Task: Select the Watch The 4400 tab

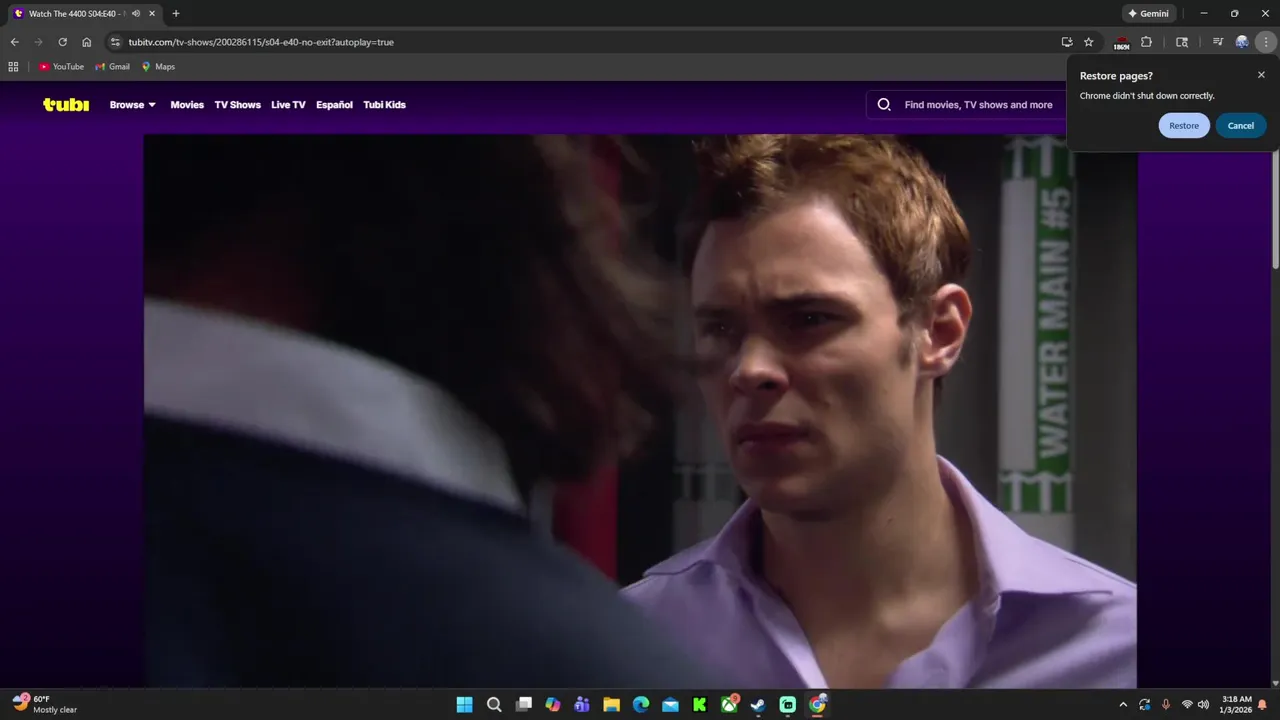Action: click(x=78, y=14)
